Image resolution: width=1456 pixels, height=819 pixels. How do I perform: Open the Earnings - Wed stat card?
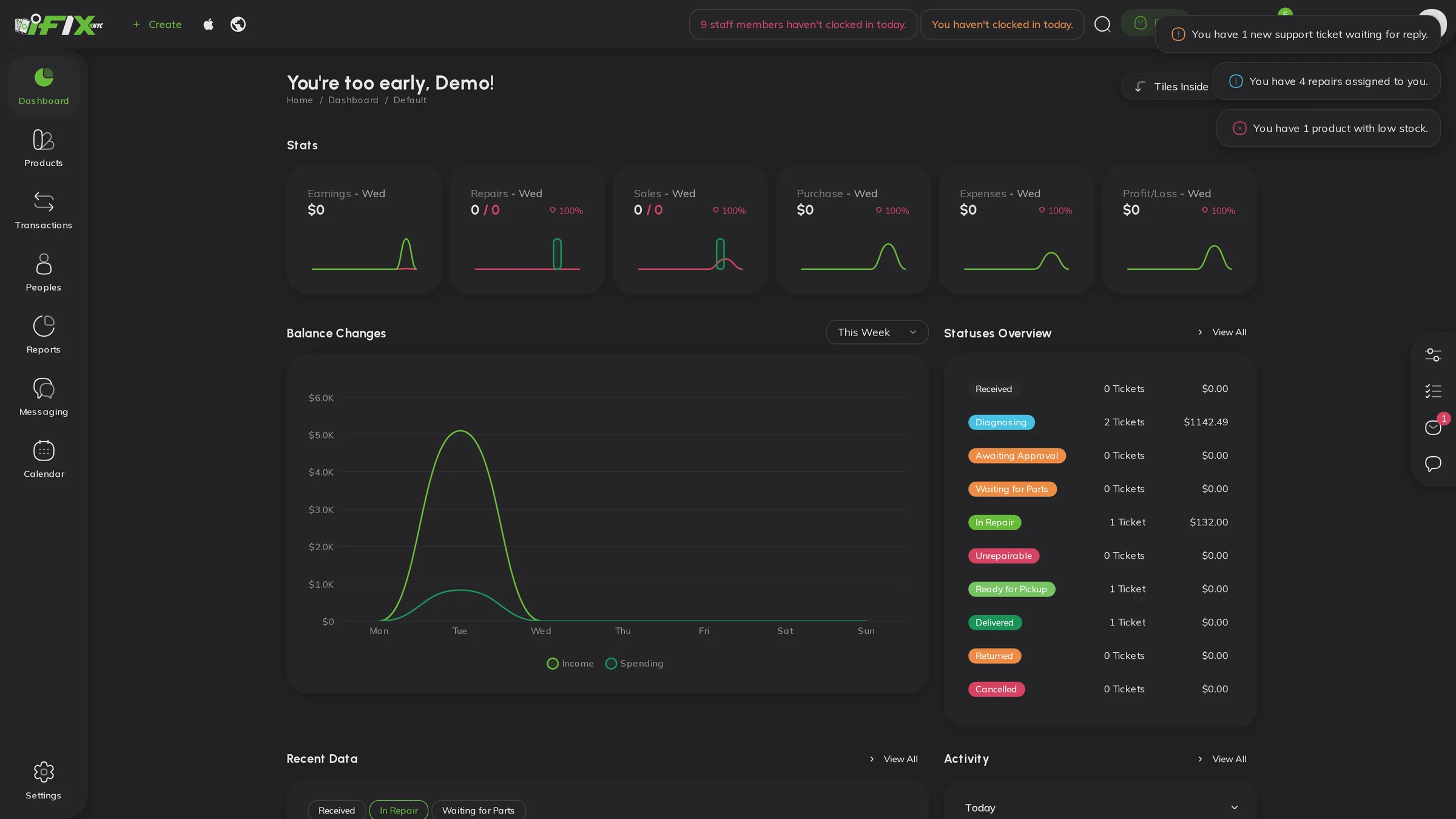pos(364,229)
